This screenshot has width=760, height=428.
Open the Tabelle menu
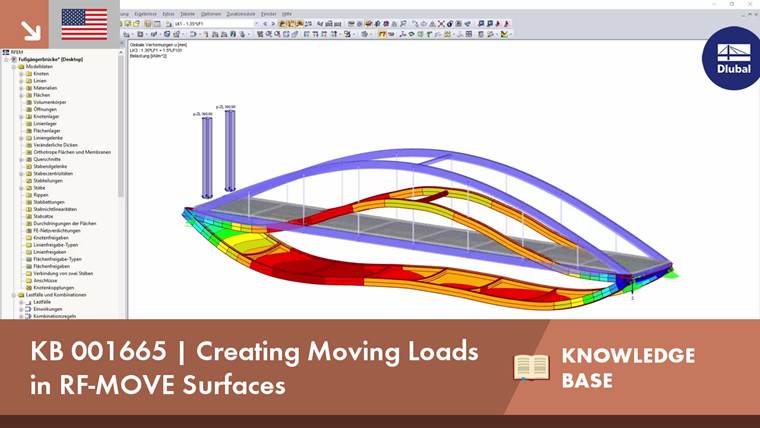[188, 14]
